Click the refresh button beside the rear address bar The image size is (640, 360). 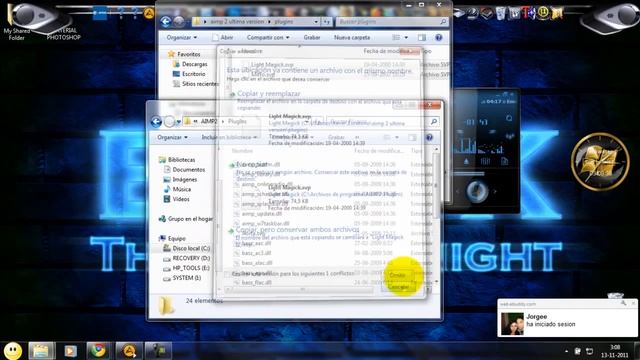(x=326, y=22)
